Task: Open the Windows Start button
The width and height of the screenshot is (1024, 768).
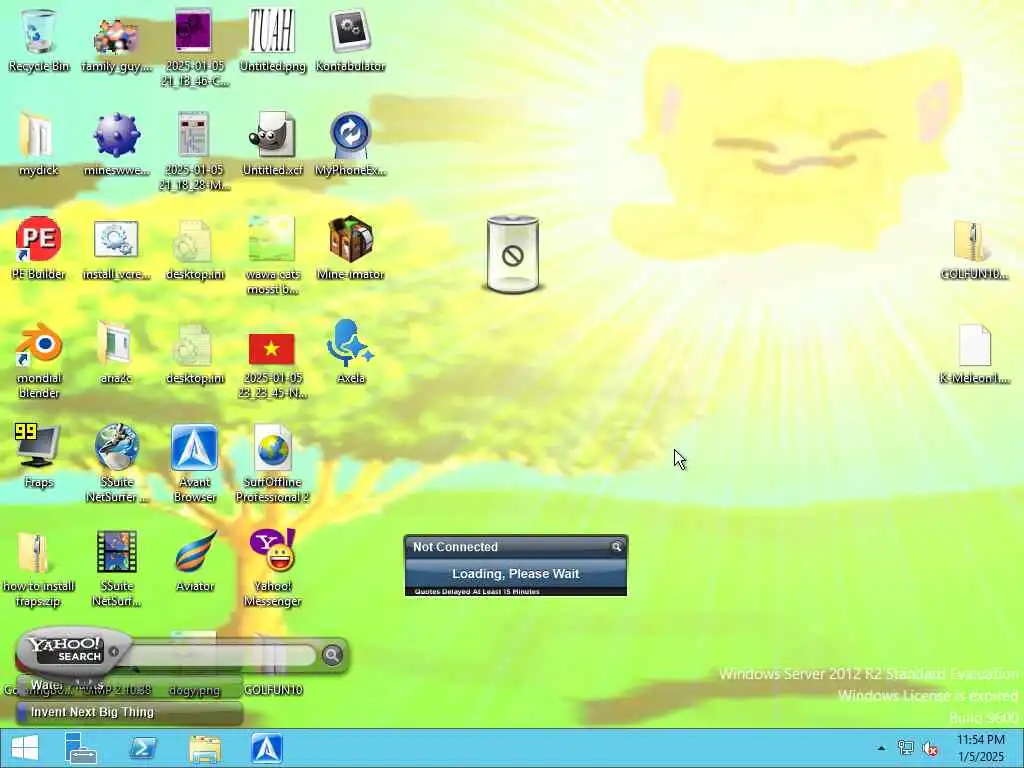Action: [x=25, y=748]
